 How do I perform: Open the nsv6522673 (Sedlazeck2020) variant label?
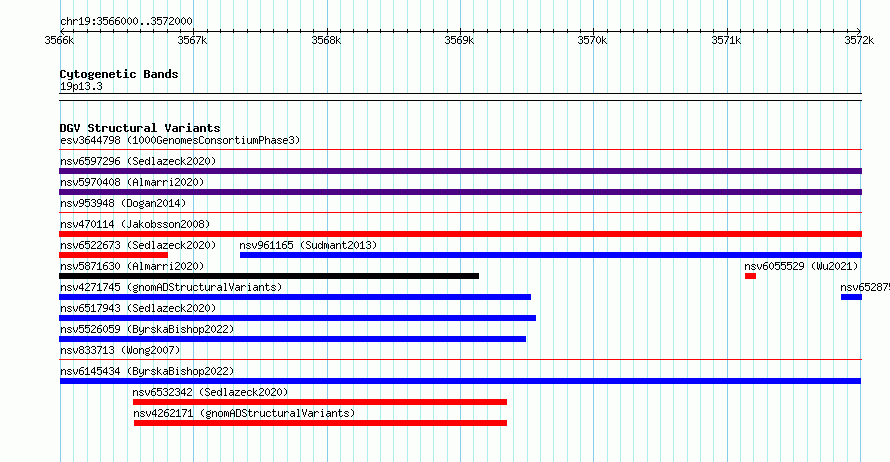[x=138, y=245]
